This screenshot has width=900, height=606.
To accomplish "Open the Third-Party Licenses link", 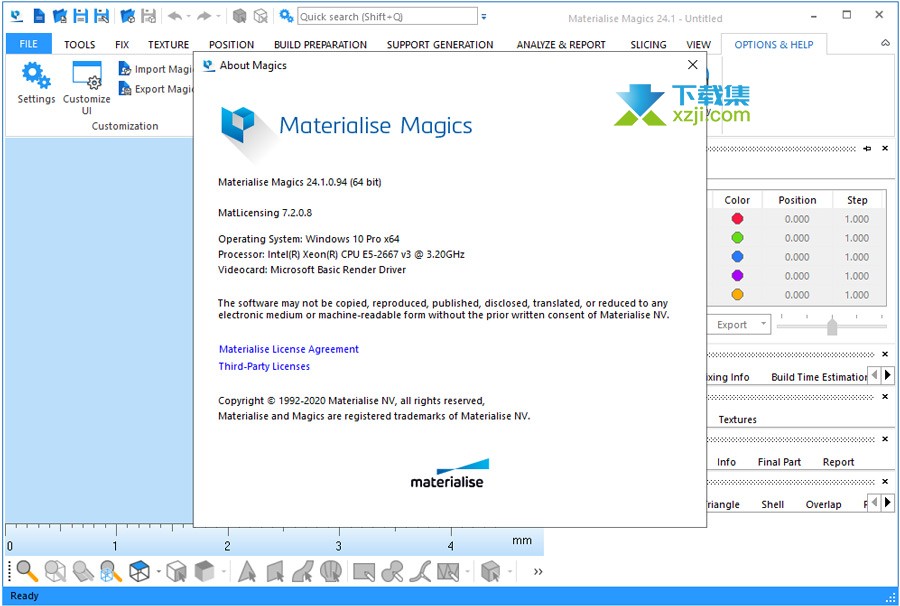I will coord(264,366).
